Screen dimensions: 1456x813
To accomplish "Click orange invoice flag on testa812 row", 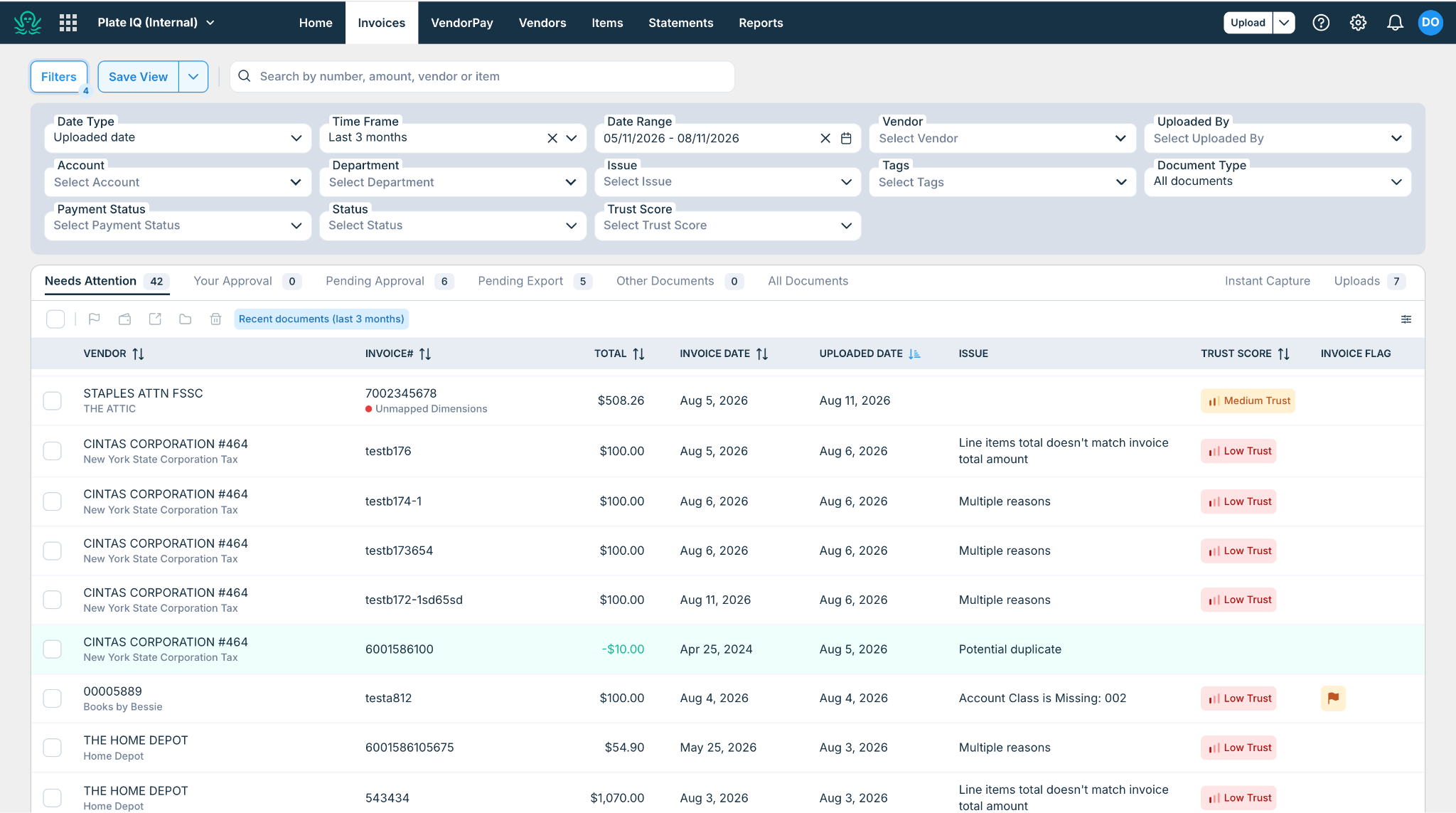I will pos(1333,698).
